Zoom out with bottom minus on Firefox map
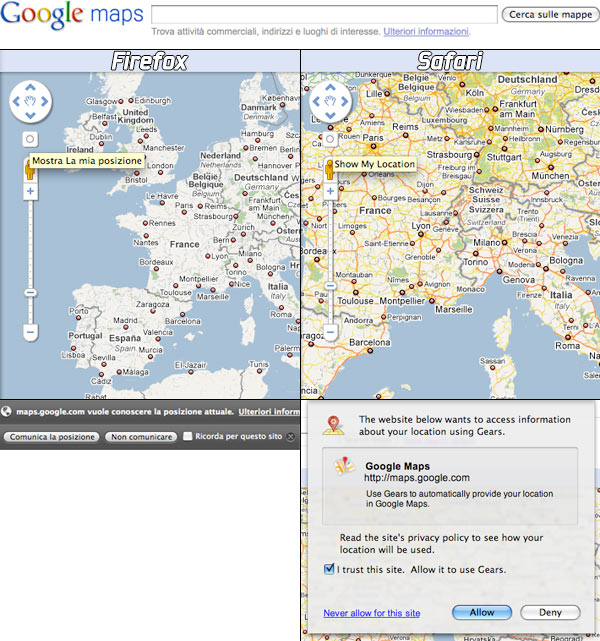The height and width of the screenshot is (641, 600). point(30,331)
